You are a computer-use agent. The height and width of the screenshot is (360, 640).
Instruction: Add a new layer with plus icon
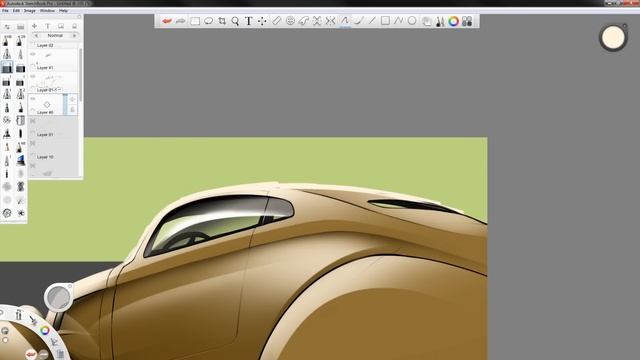pyautogui.click(x=34, y=26)
